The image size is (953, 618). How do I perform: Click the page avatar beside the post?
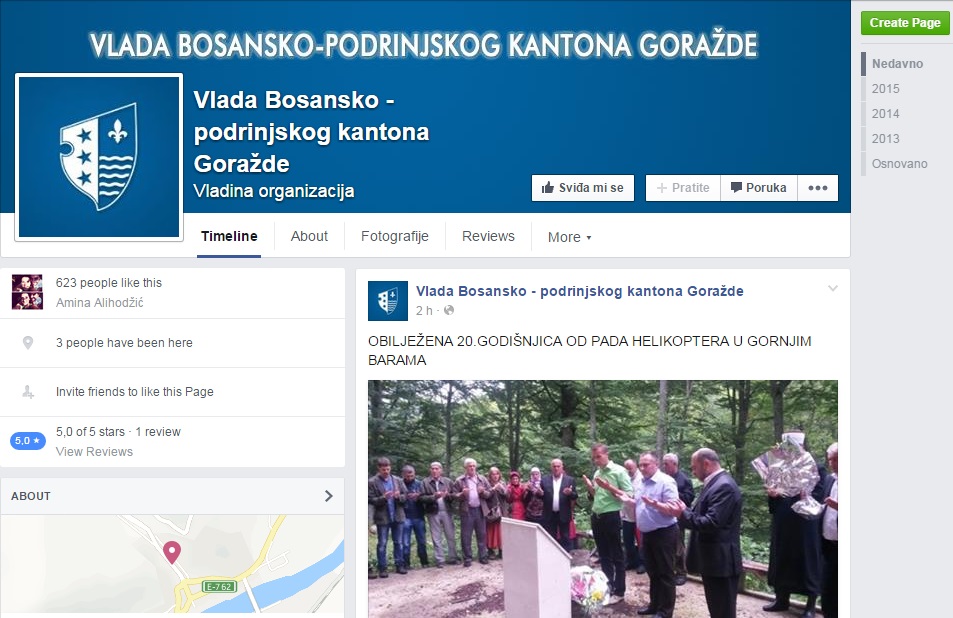(x=388, y=301)
